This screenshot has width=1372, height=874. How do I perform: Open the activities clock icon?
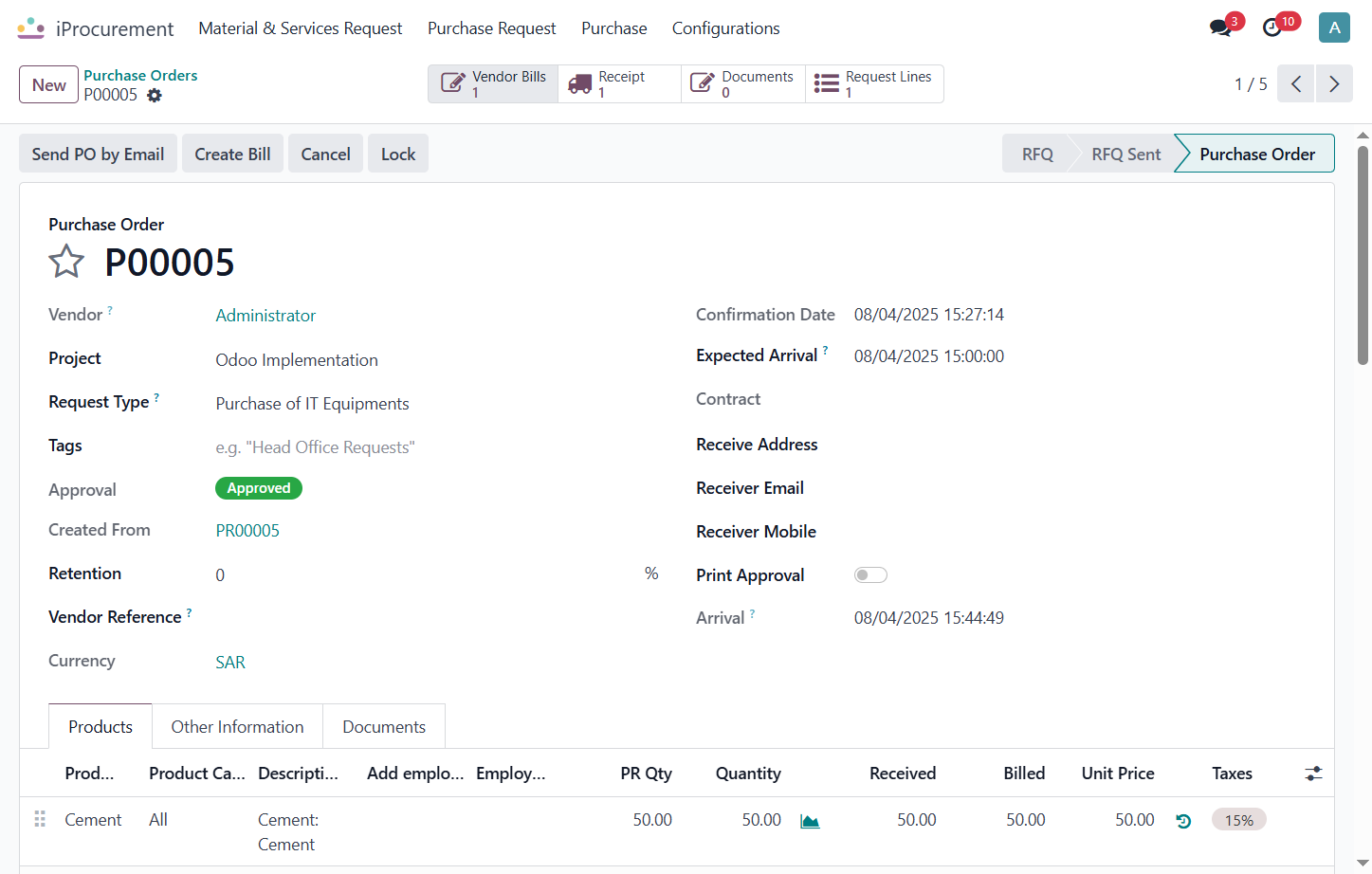(1272, 27)
